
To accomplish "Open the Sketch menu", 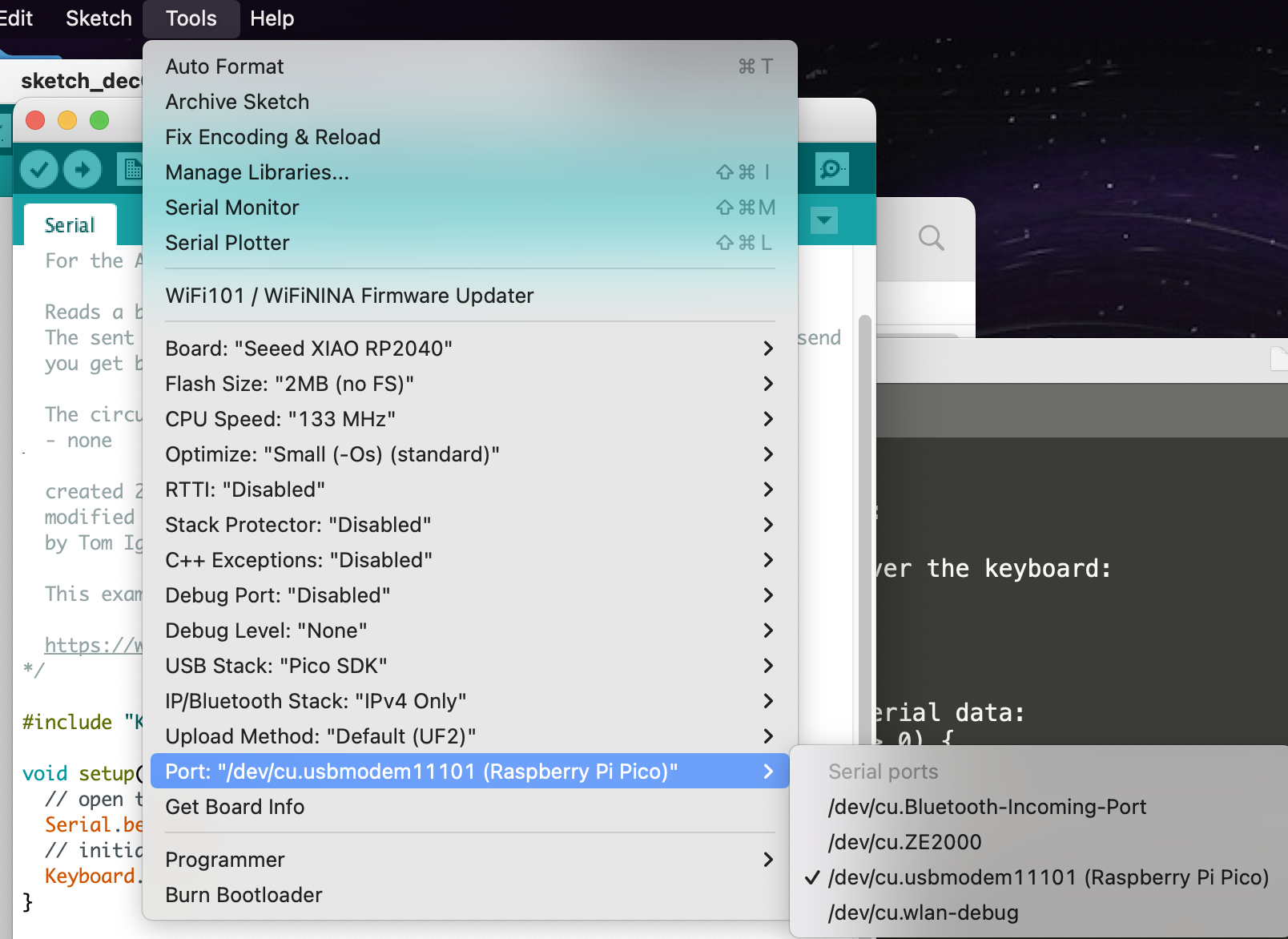I will pos(99,18).
